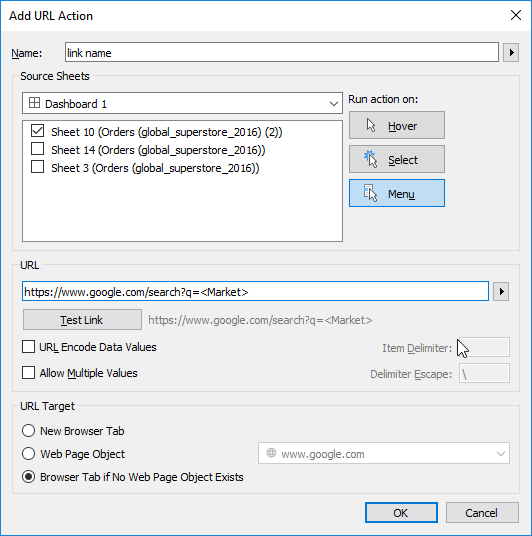Click the globe icon in the web page object box
Screen dimensions: 532x536
coord(271,453)
